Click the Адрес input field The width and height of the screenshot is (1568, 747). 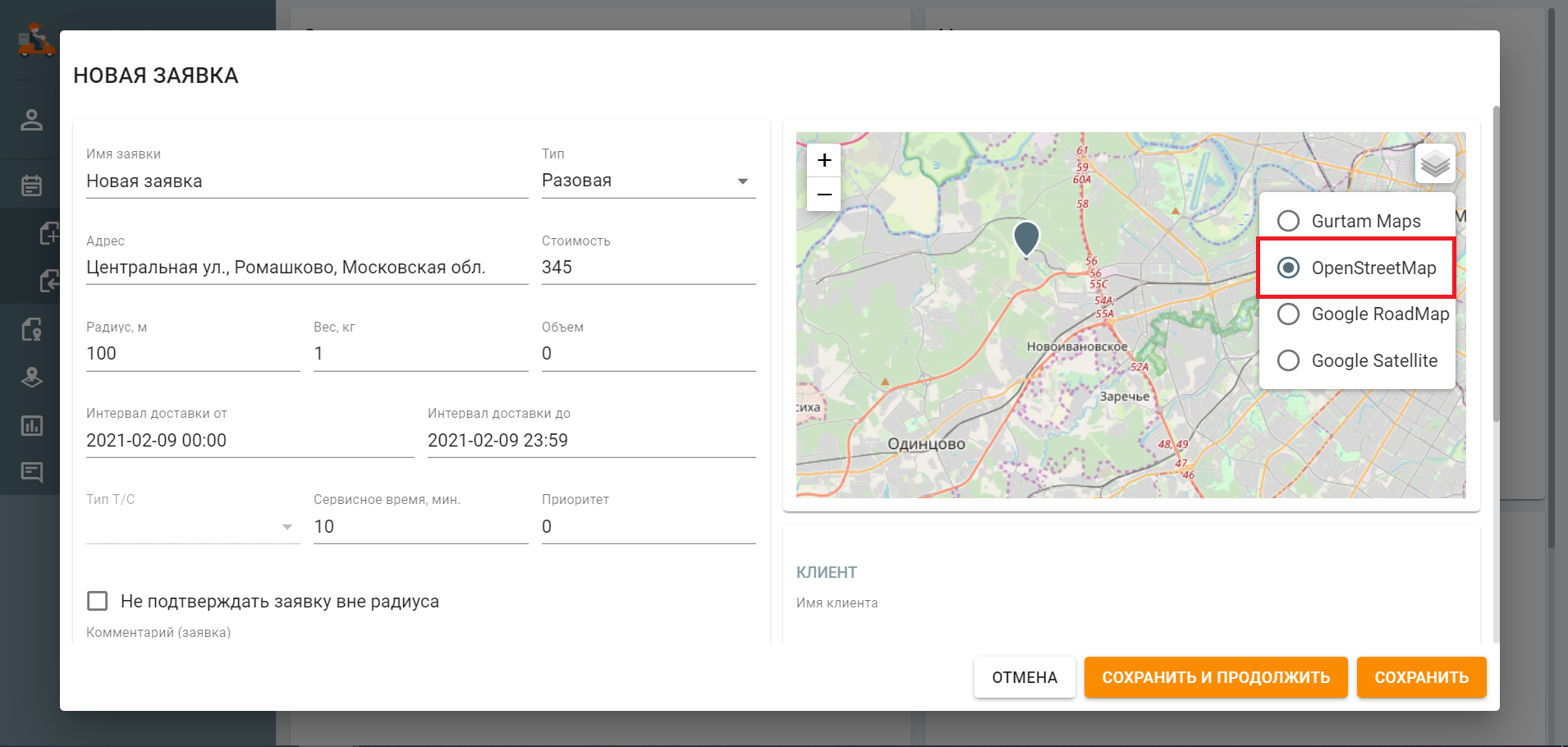tap(306, 268)
